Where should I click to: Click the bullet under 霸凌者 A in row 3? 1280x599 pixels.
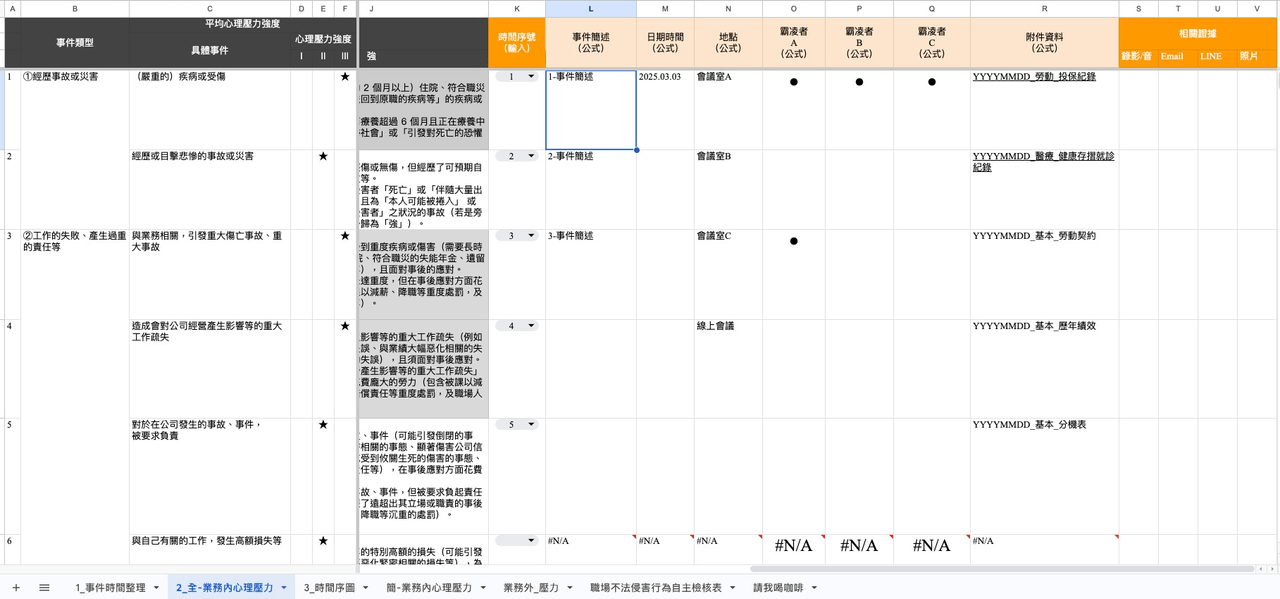794,241
